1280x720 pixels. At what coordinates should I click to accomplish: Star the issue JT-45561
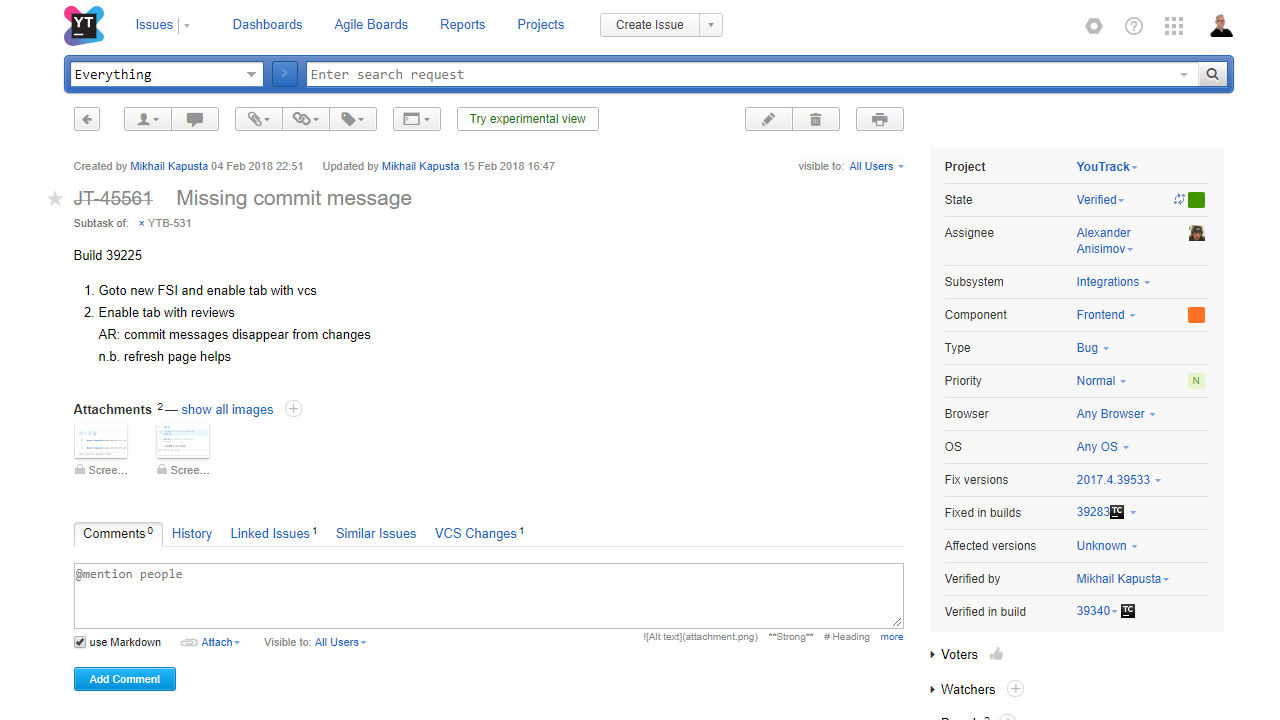(56, 199)
